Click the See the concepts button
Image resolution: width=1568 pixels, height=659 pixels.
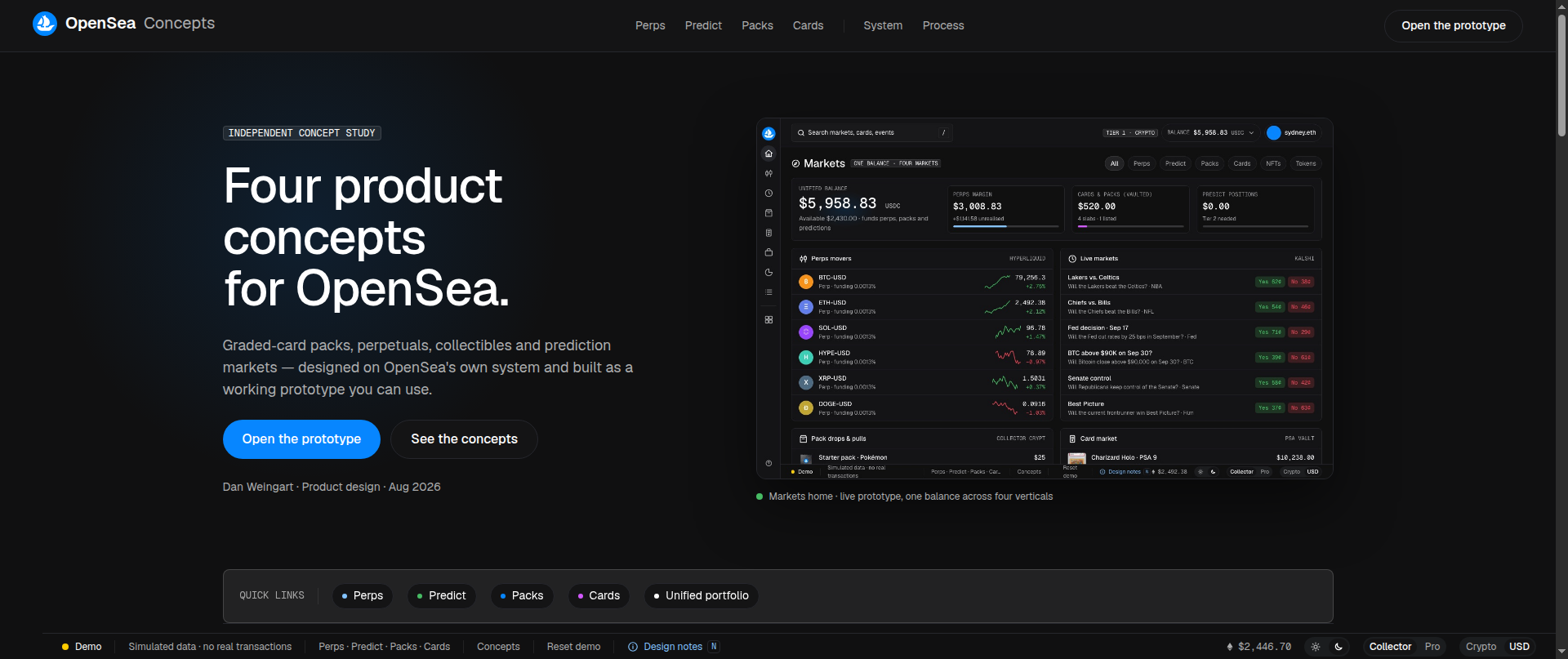click(464, 439)
